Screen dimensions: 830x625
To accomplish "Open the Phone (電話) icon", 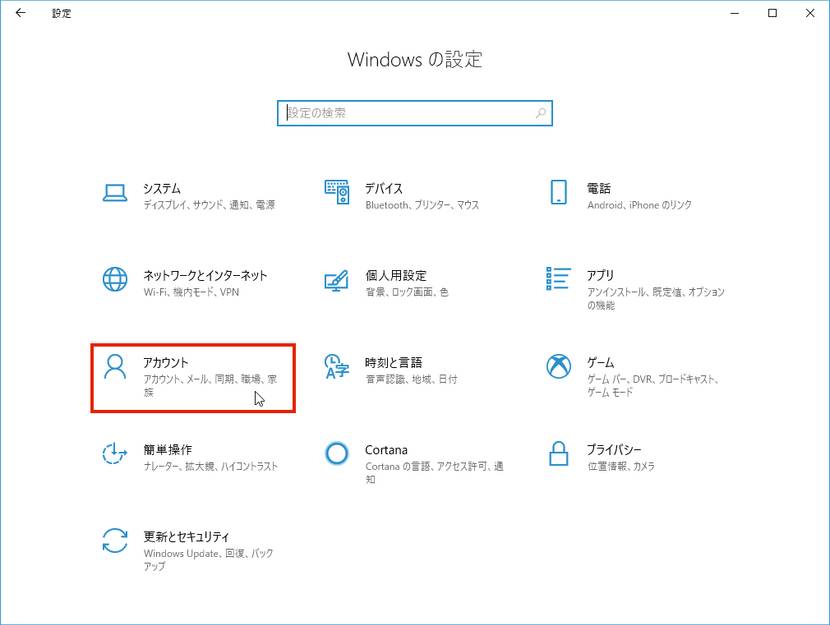I will 558,192.
